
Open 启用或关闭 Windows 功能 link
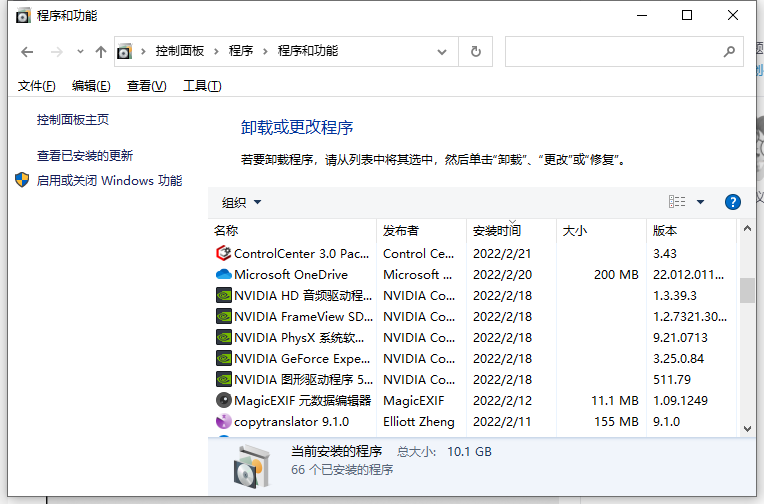[110, 180]
